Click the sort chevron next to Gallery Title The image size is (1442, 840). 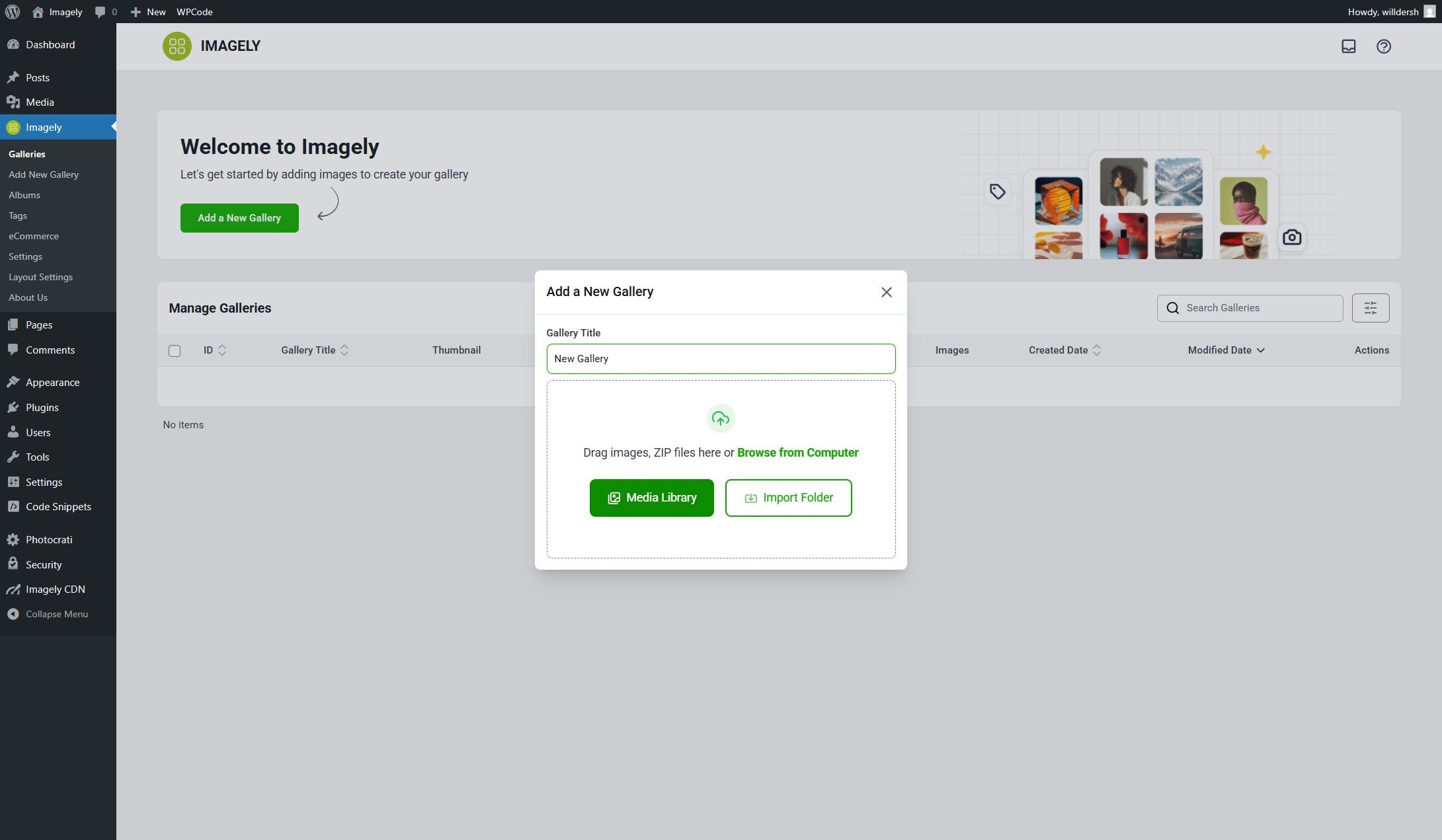(x=344, y=350)
